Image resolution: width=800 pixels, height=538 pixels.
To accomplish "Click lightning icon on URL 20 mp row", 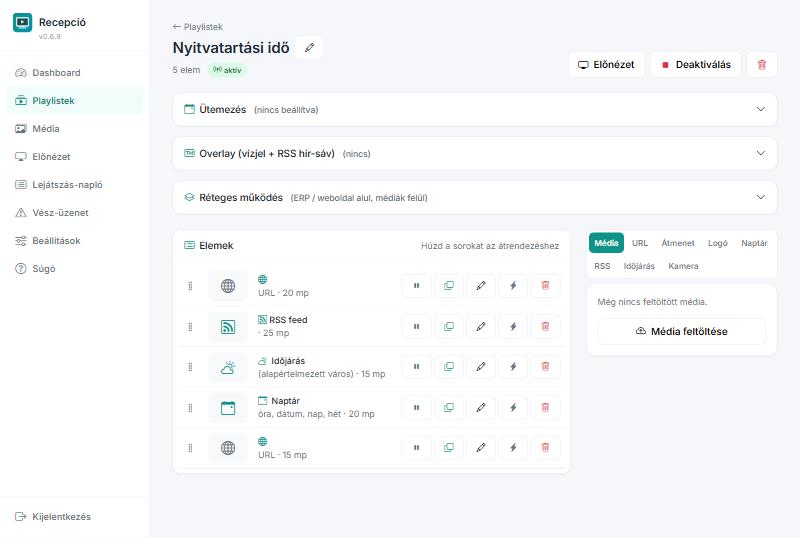I will pyautogui.click(x=513, y=286).
